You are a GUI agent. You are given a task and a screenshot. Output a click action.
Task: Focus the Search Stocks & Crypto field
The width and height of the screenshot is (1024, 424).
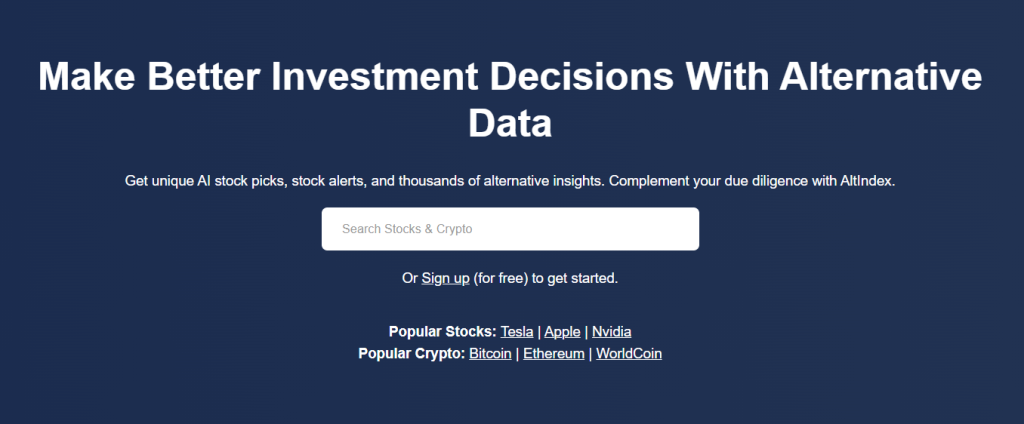510,229
